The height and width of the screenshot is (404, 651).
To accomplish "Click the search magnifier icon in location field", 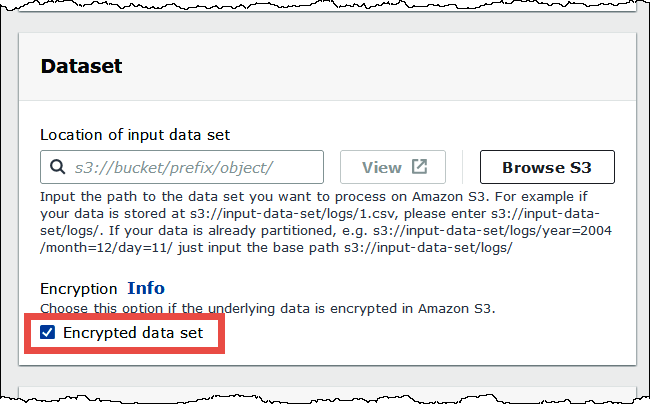I will click(58, 167).
